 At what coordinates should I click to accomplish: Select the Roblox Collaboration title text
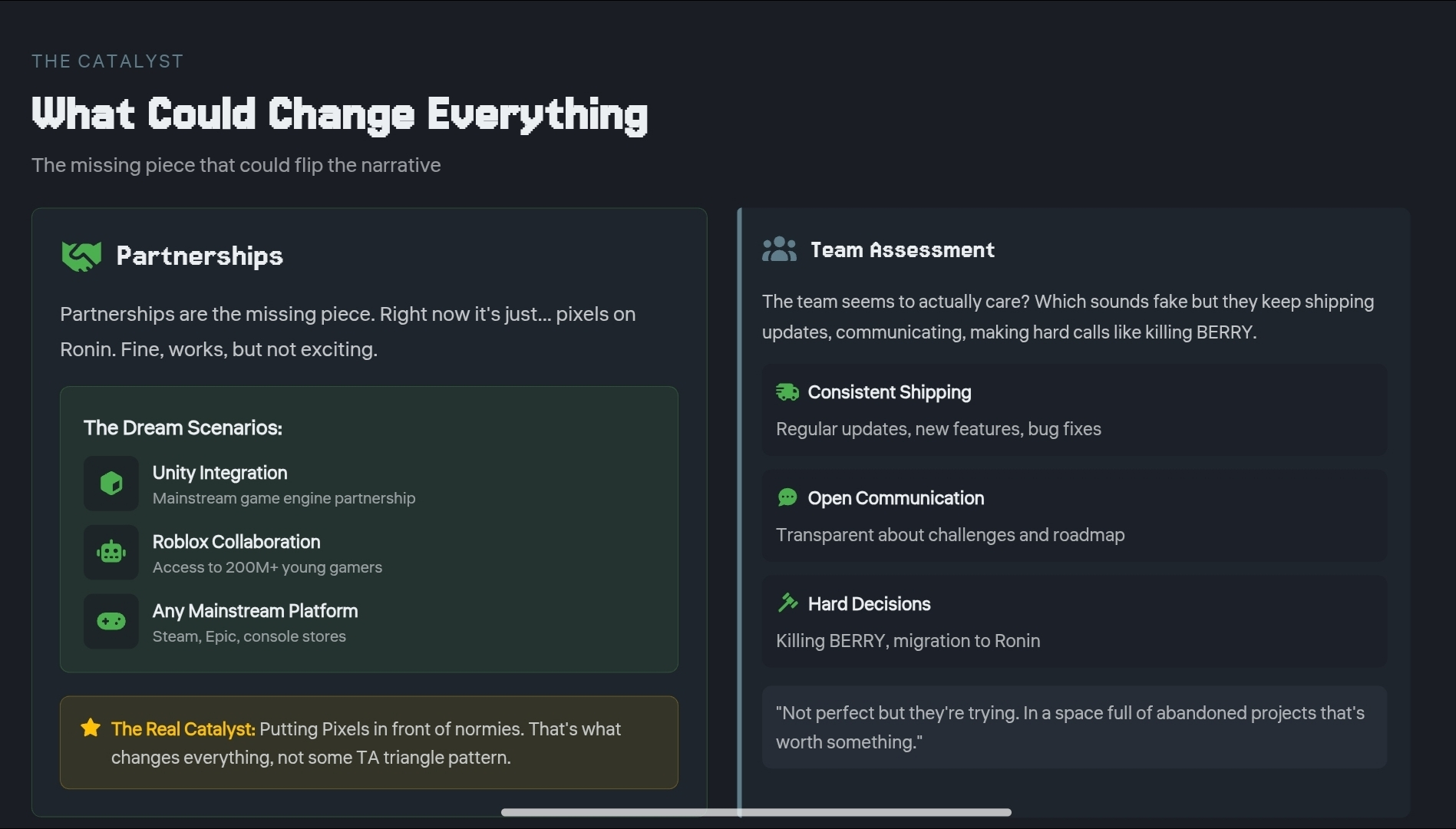tap(236, 542)
